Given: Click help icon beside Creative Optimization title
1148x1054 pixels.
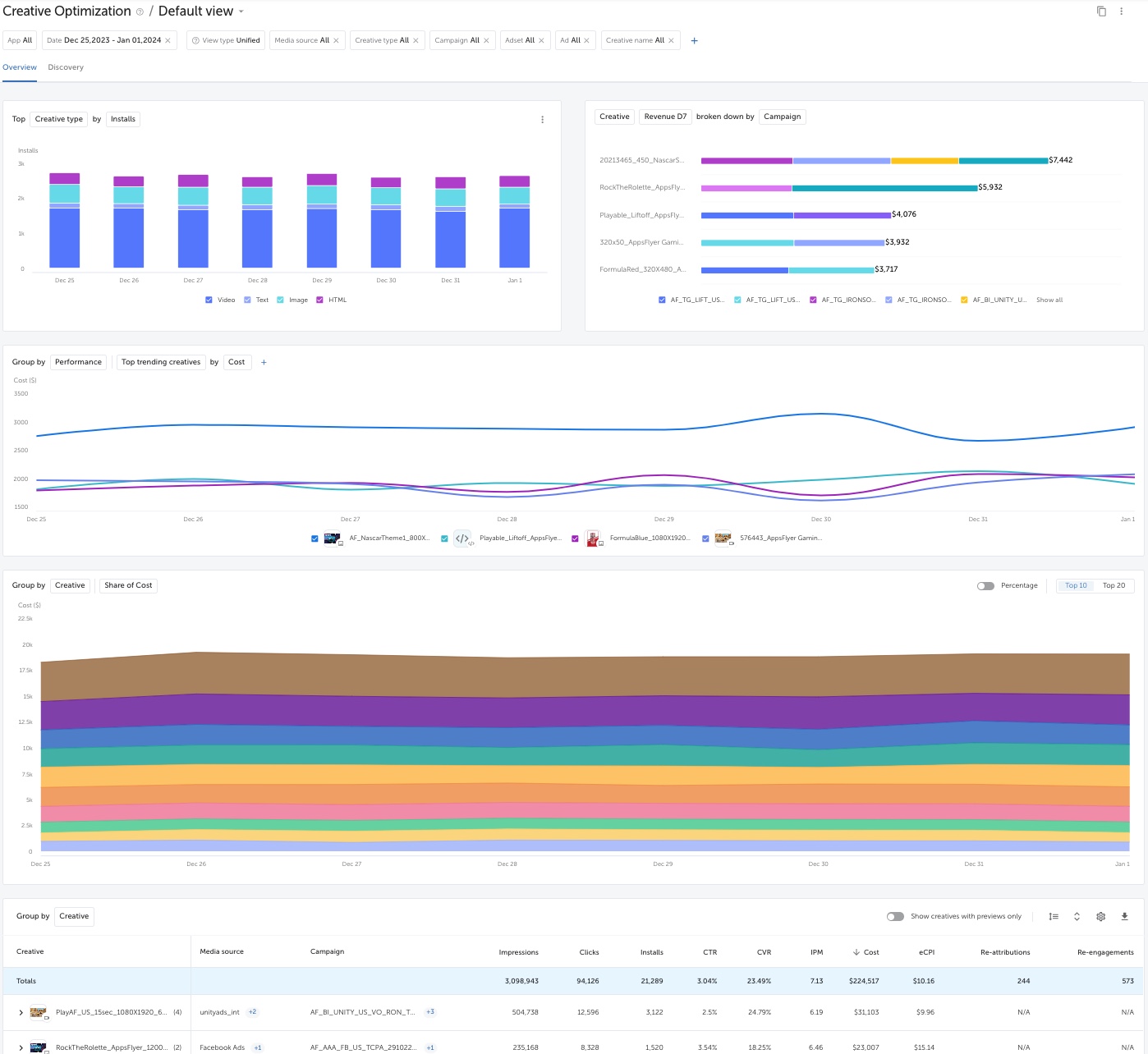Looking at the screenshot, I should tap(140, 11).
